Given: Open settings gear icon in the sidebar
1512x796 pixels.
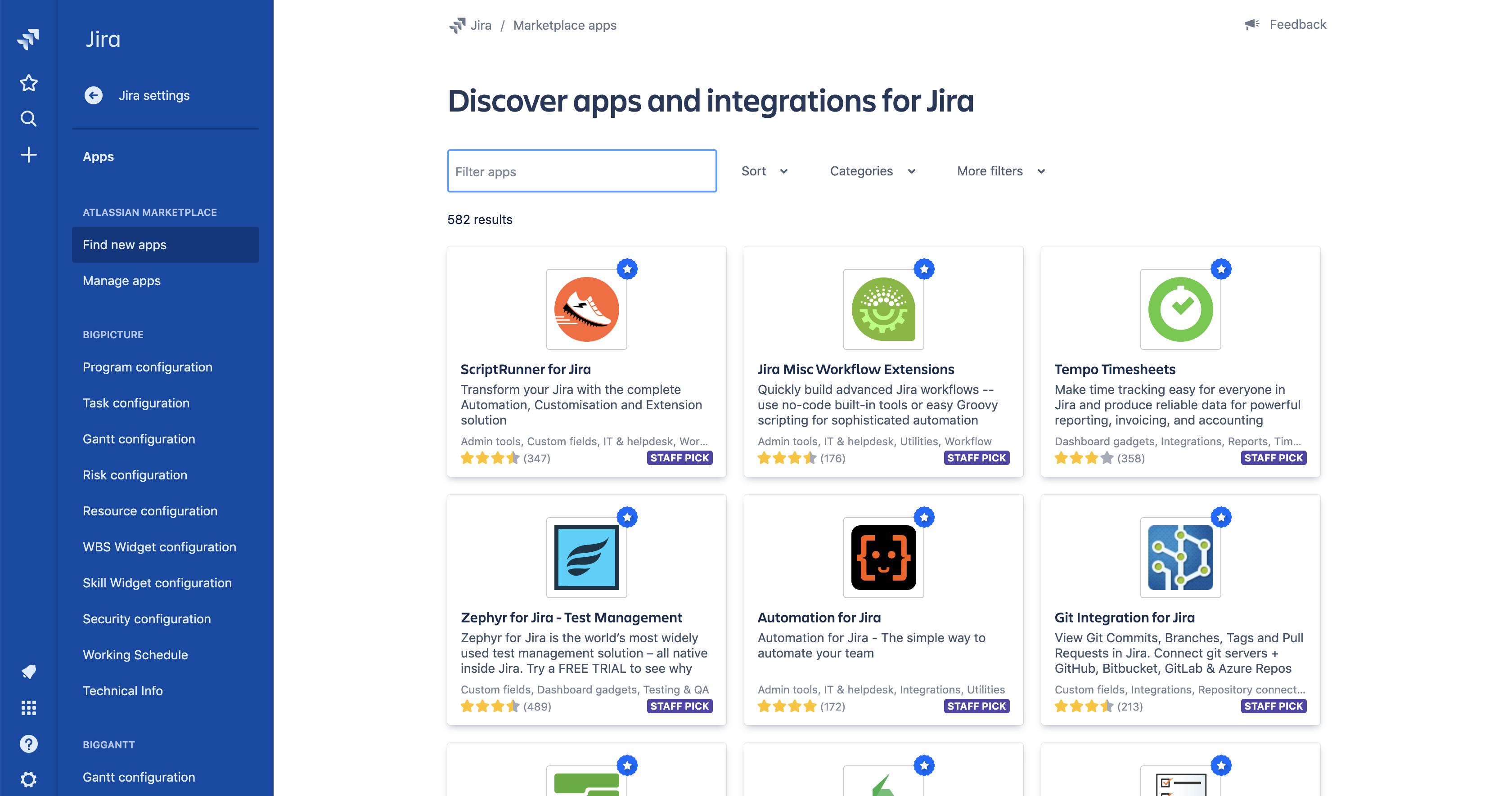Looking at the screenshot, I should tap(28, 779).
